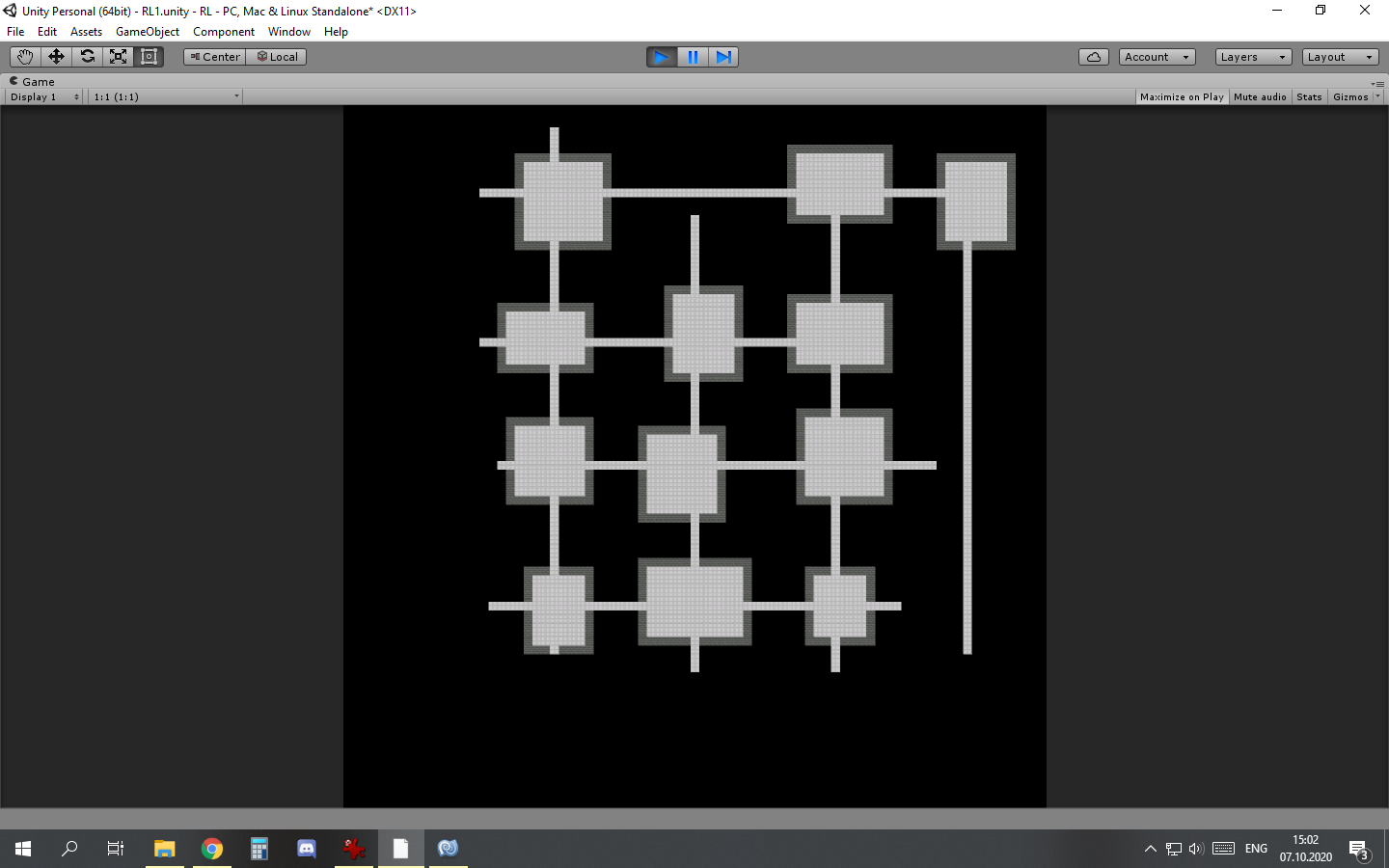The height and width of the screenshot is (868, 1389).
Task: Open the Help menu
Action: [336, 32]
